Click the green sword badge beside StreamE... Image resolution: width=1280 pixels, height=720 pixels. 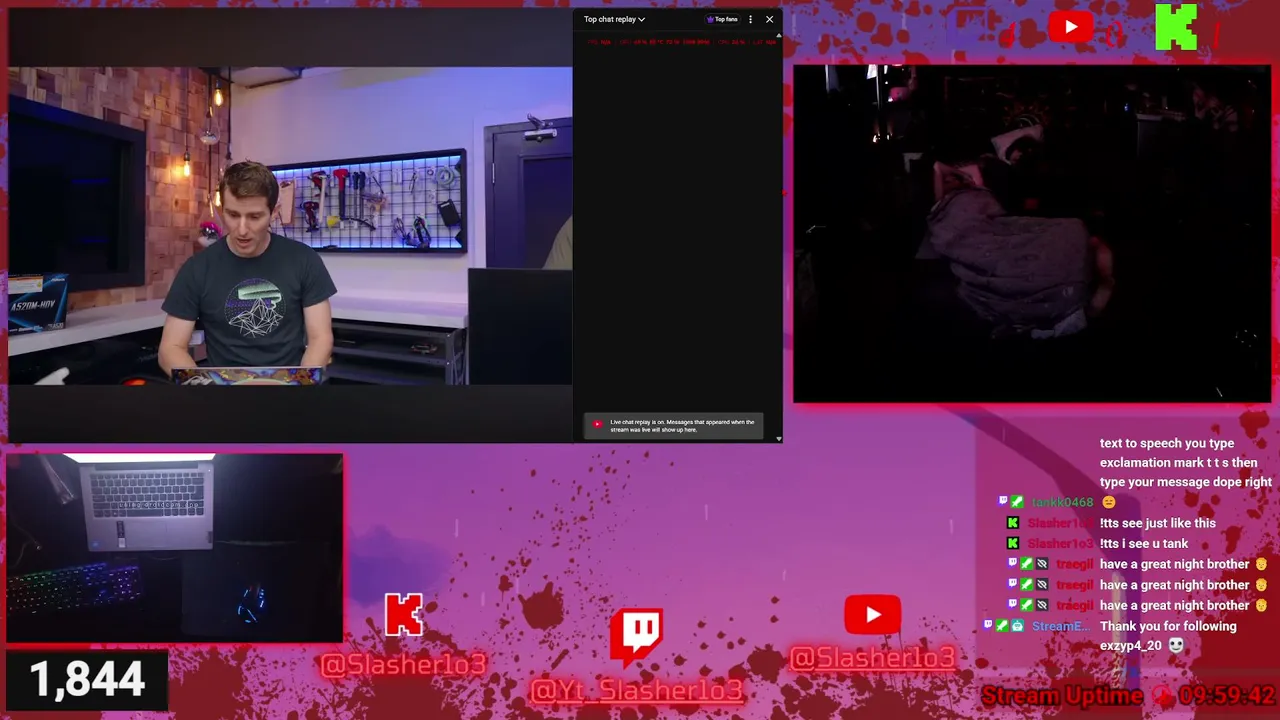[x=1002, y=626]
